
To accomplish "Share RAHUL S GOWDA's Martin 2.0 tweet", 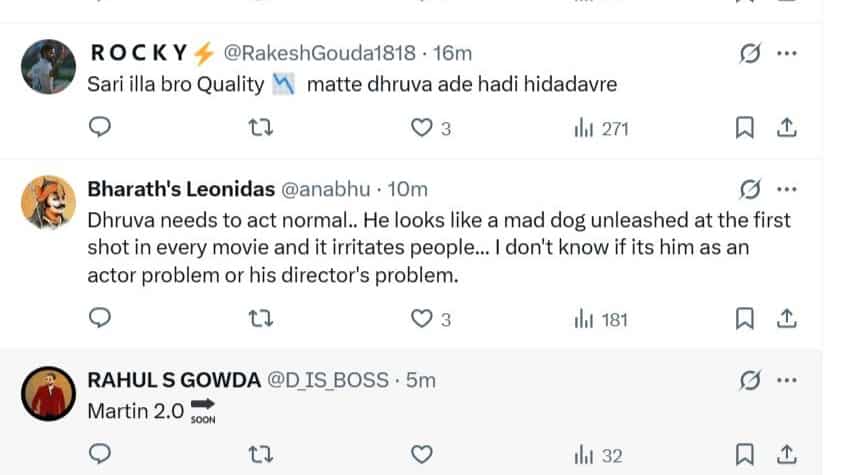I will click(786, 455).
